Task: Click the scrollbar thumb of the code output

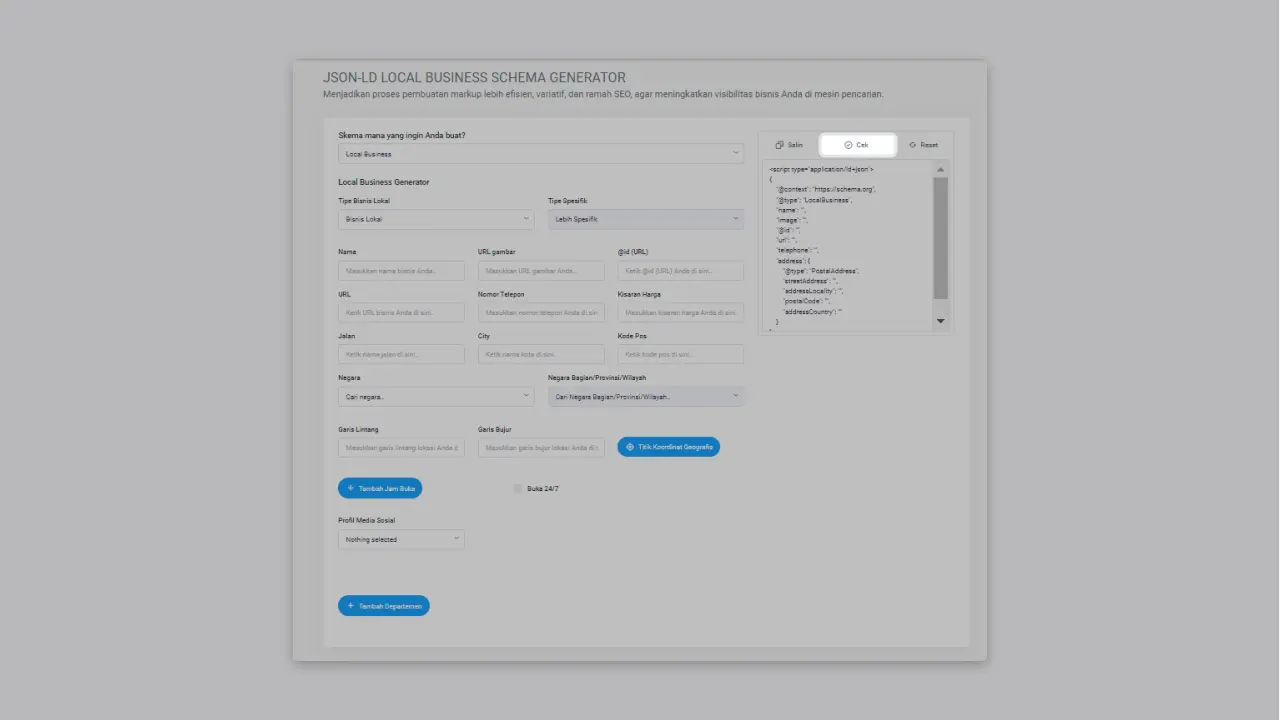Action: tap(940, 235)
